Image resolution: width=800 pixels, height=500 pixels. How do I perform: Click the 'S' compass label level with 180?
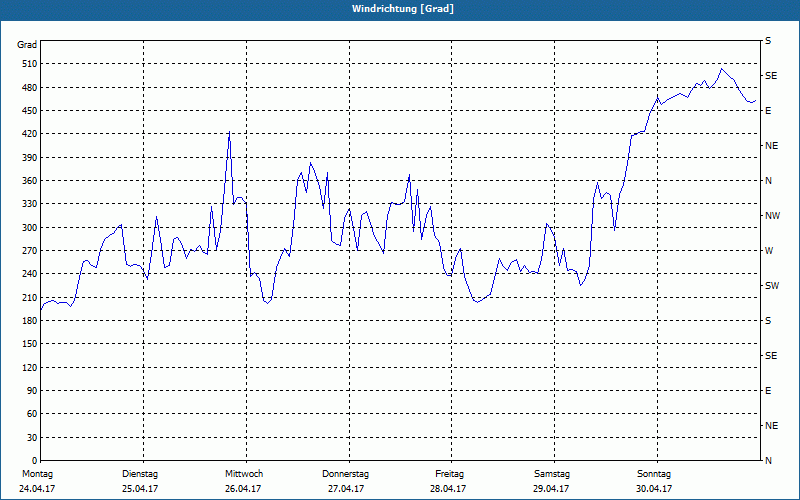point(768,320)
